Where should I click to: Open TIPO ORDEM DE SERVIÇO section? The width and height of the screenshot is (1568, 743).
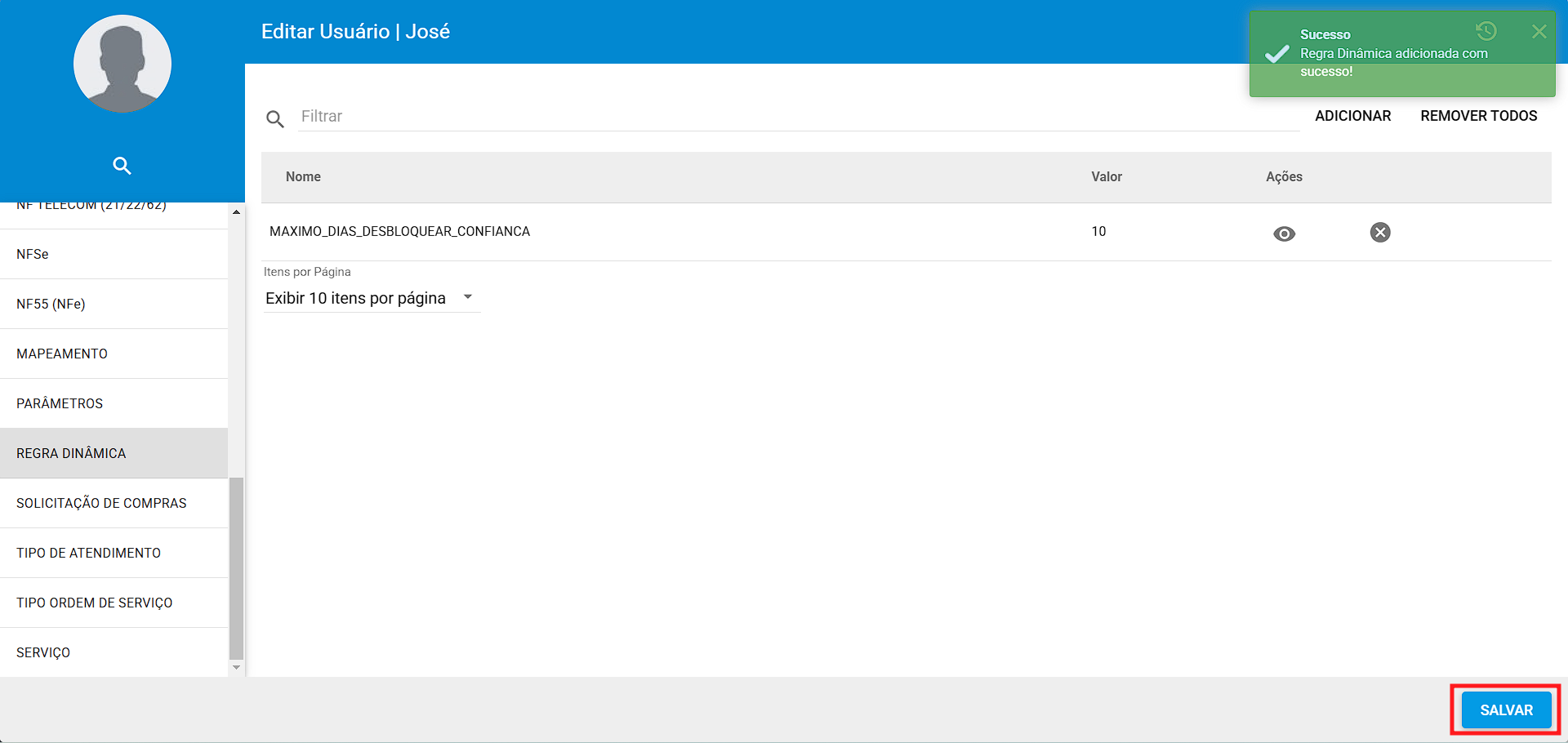coord(114,603)
